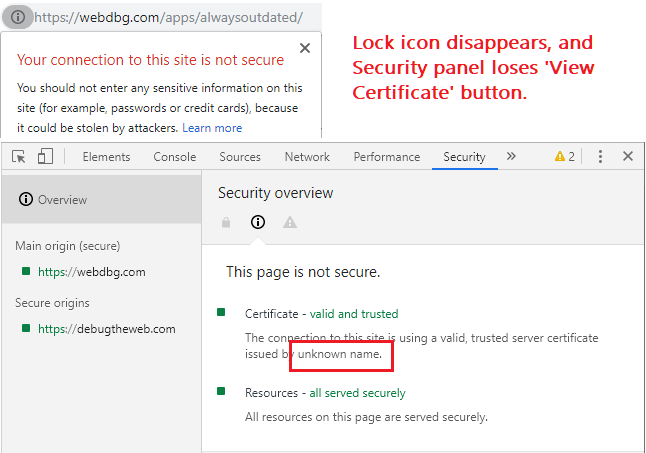Select Overview in the security sidebar

pyautogui.click(x=60, y=200)
